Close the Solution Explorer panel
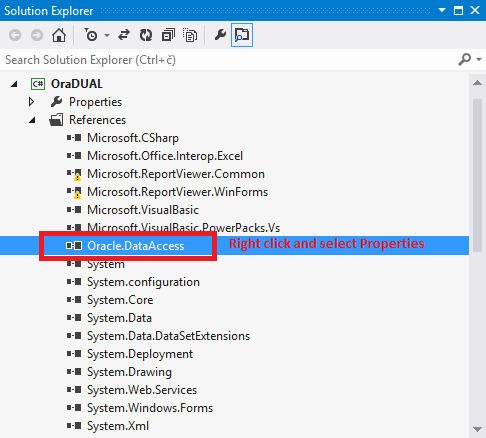The image size is (486, 438). pos(475,10)
